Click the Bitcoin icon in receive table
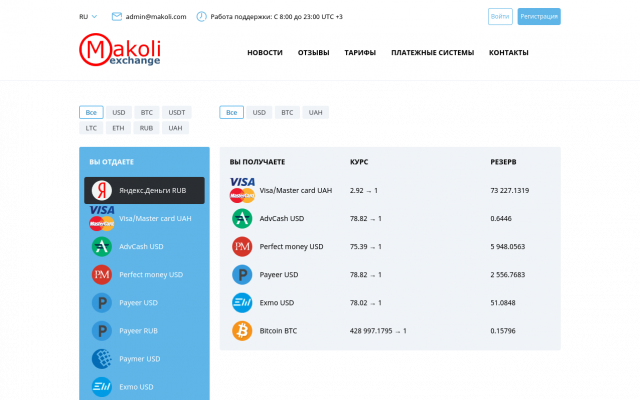This screenshot has height=400, width=640. [242, 331]
